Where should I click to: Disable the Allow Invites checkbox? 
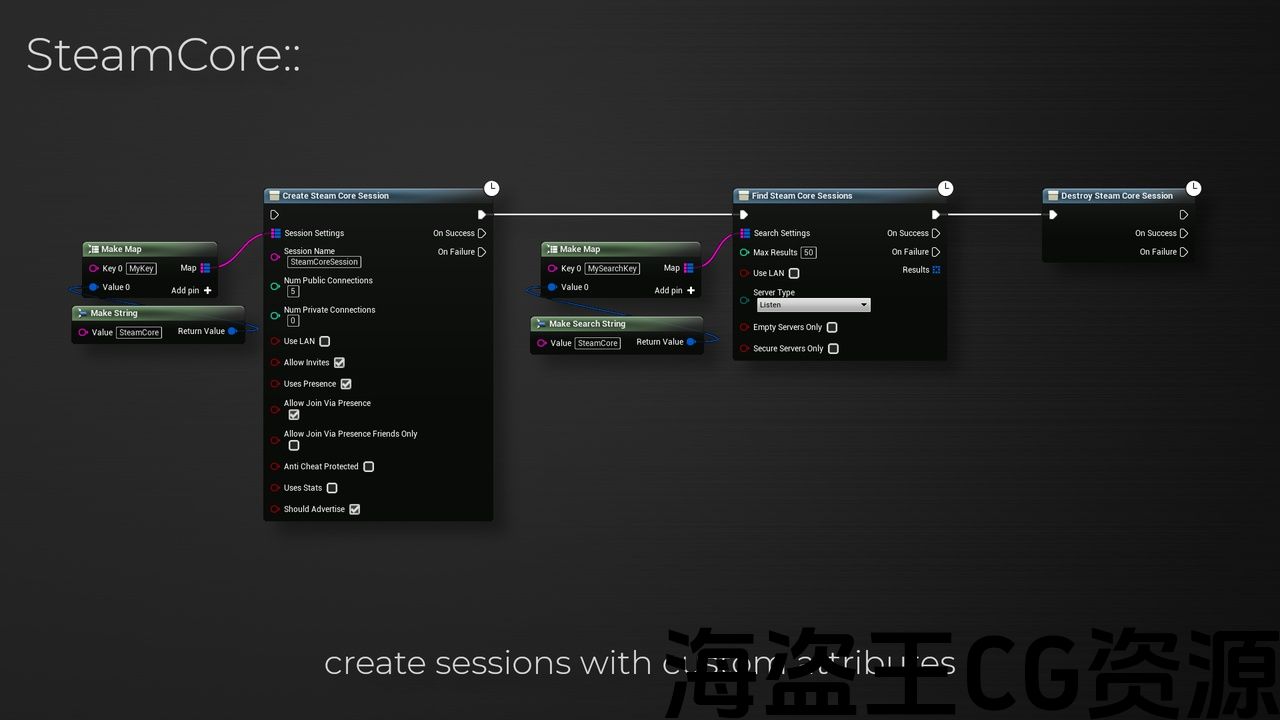[x=339, y=363]
